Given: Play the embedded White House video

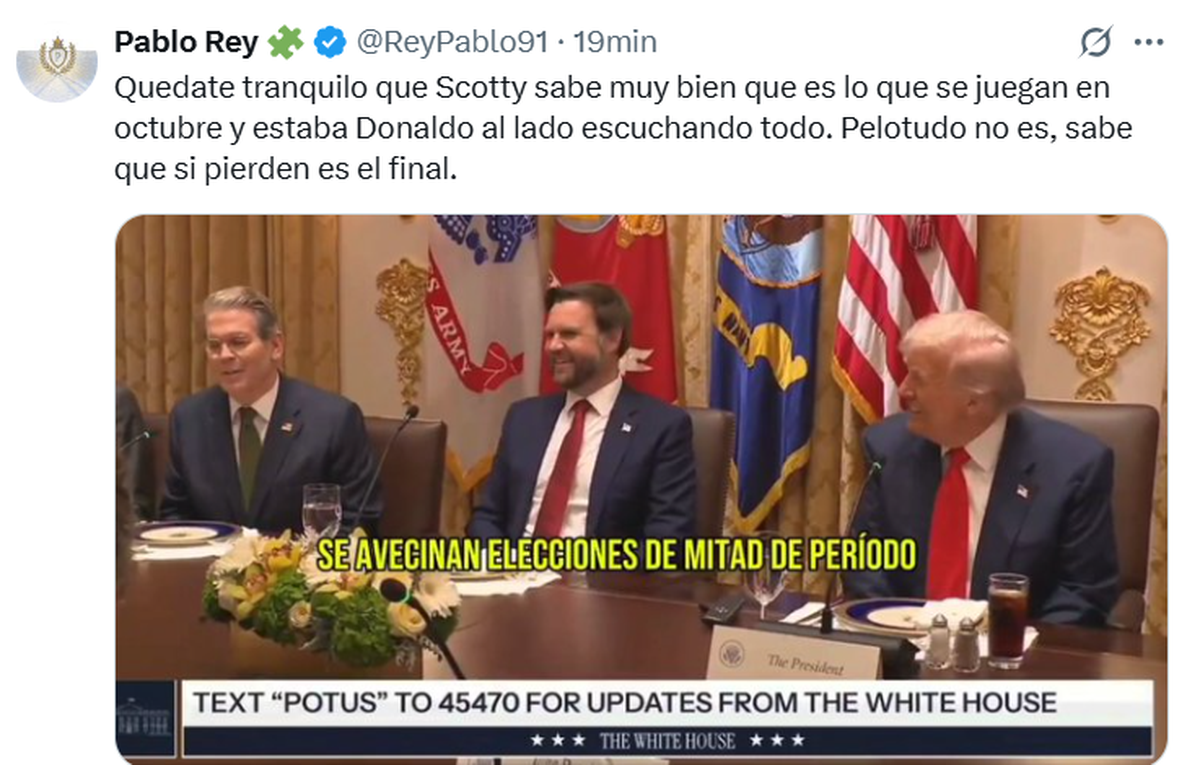Looking at the screenshot, I should pyautogui.click(x=641, y=488).
